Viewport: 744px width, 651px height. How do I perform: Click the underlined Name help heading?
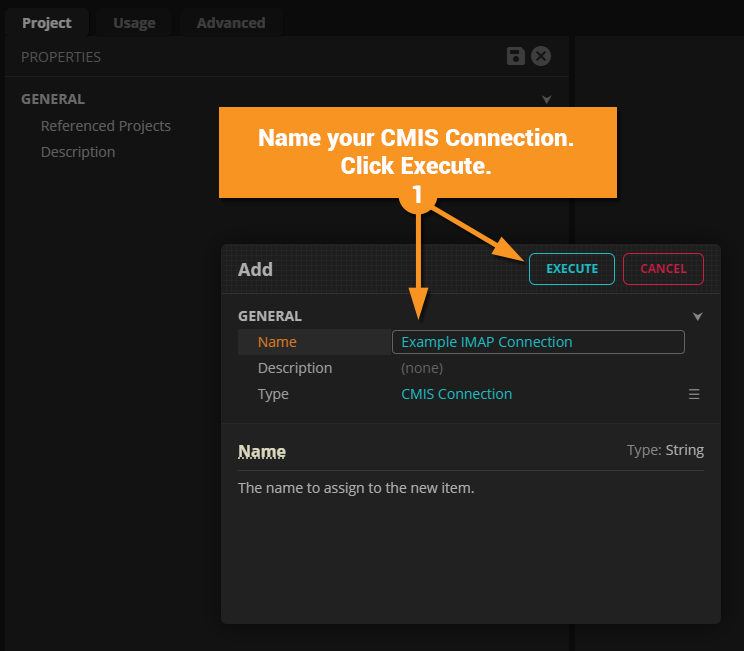[262, 452]
